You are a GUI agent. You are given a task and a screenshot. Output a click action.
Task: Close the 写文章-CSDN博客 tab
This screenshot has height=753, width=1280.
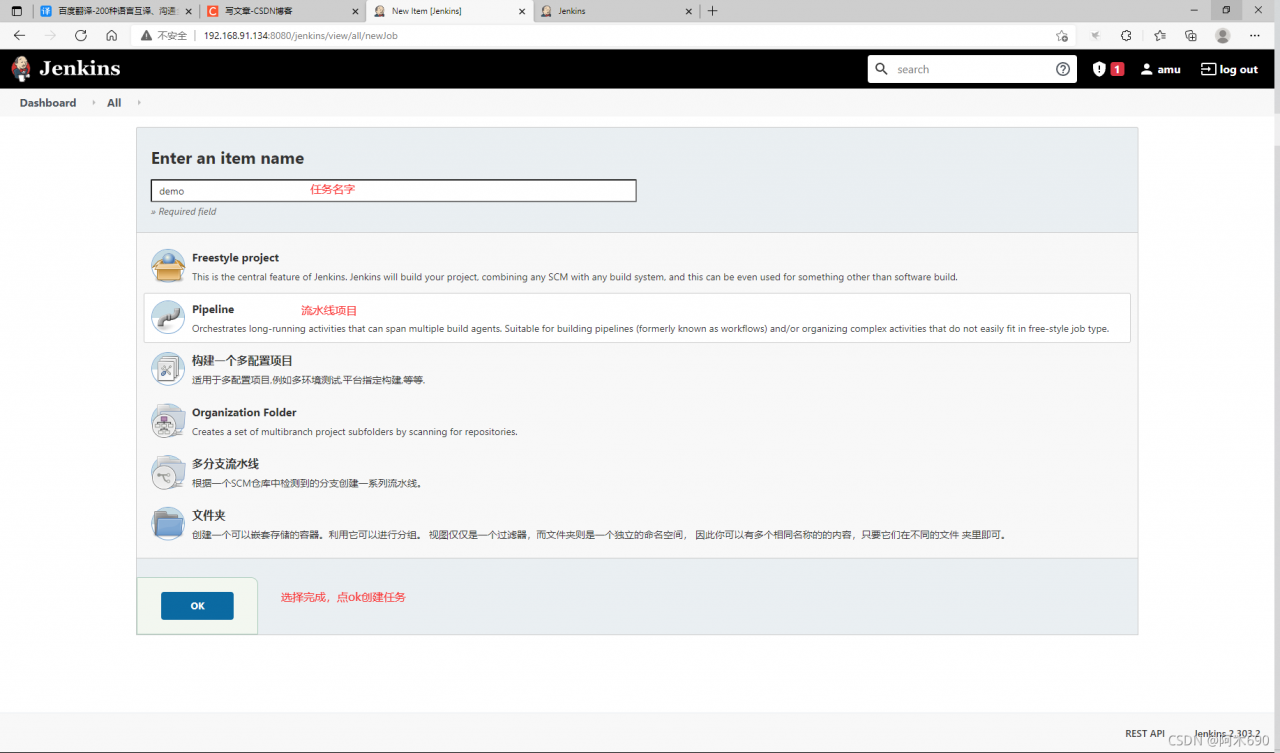355,11
